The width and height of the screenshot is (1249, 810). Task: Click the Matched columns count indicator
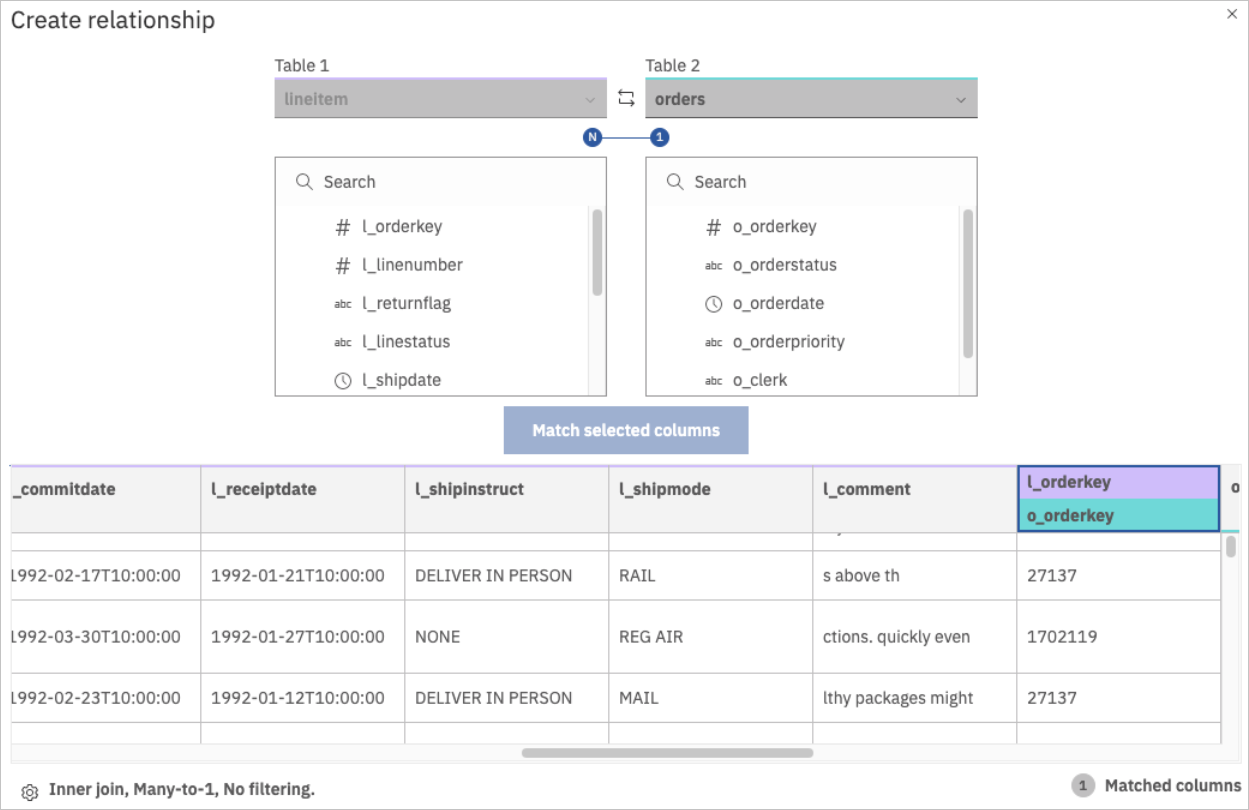click(1082, 786)
